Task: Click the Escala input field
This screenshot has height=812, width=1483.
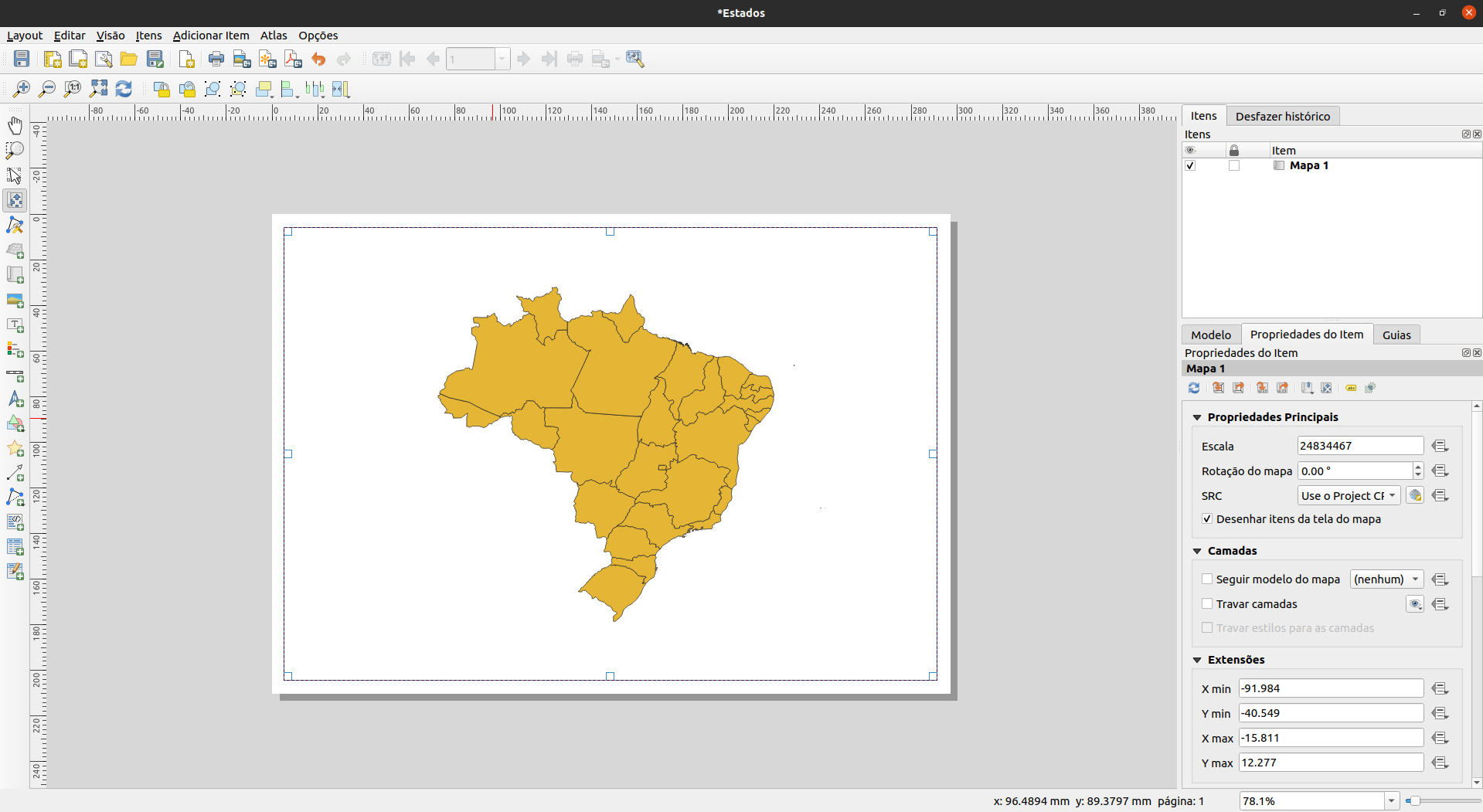Action: click(x=1360, y=446)
